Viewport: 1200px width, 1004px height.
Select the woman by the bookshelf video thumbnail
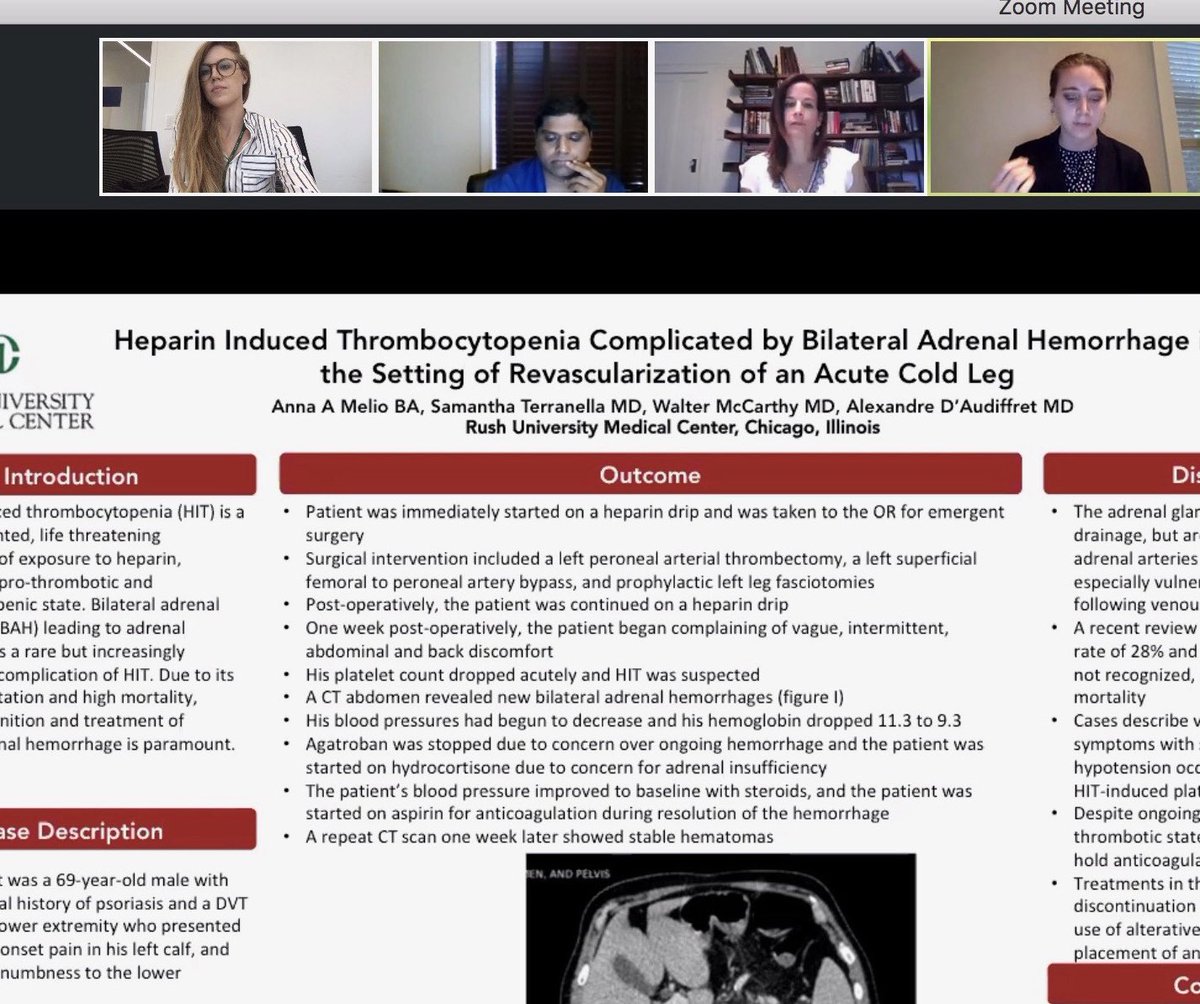[x=790, y=116]
